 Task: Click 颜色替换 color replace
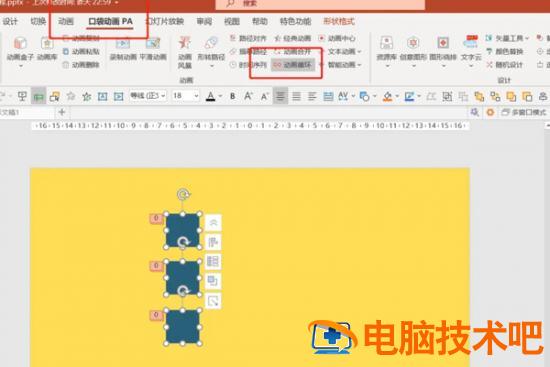[505, 52]
